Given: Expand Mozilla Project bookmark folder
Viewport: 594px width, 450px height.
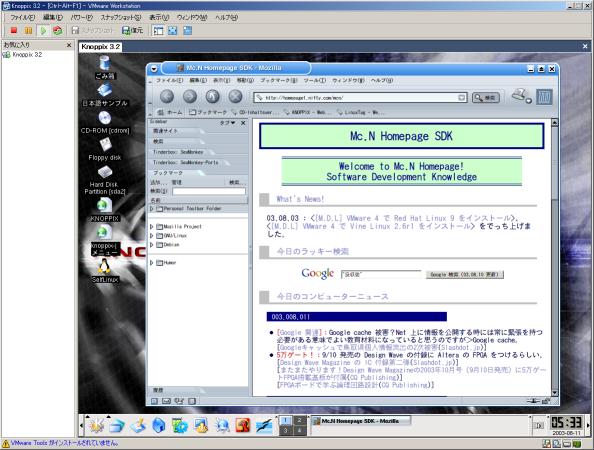Looking at the screenshot, I should pyautogui.click(x=152, y=227).
